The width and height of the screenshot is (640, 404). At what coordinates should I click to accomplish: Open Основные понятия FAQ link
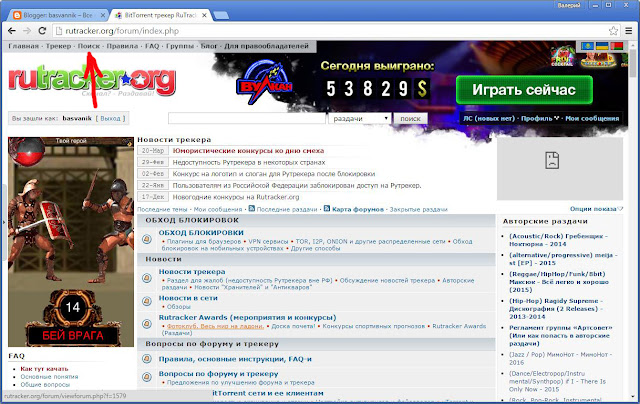pyautogui.click(x=49, y=377)
